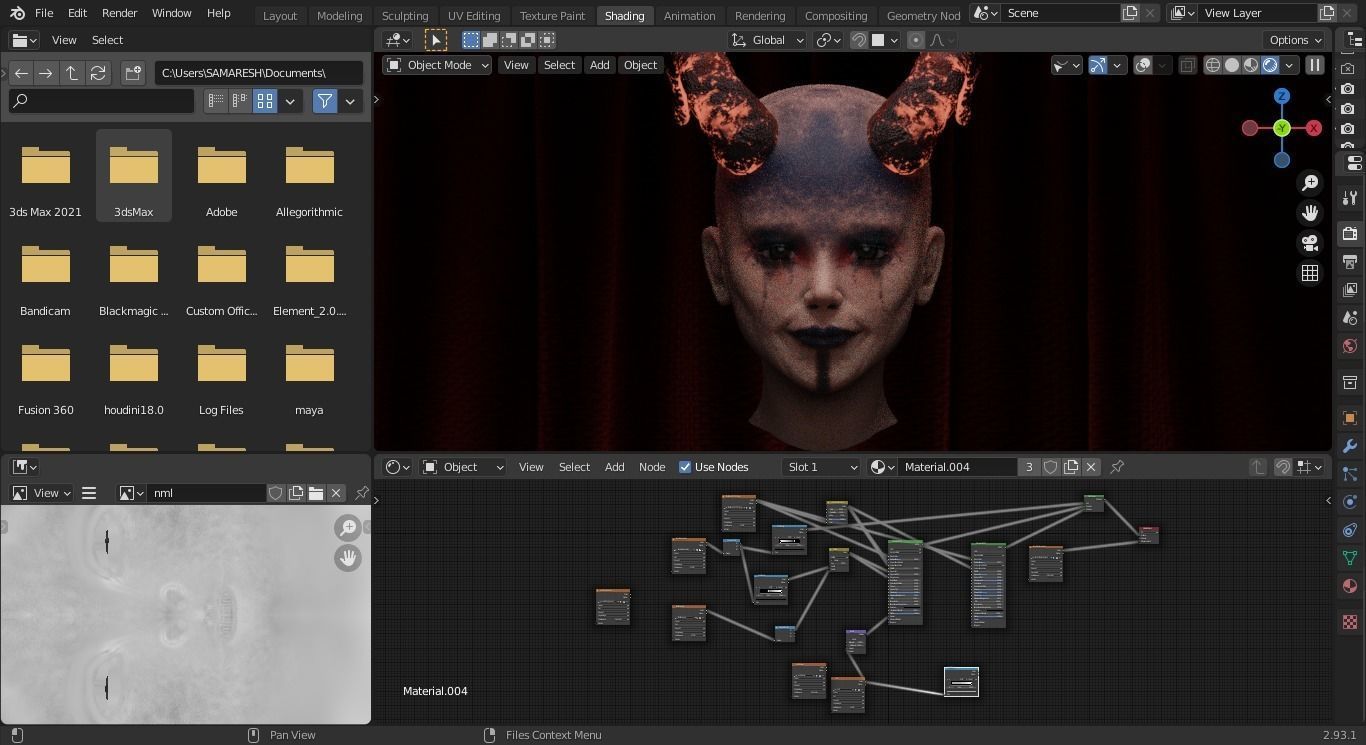Image resolution: width=1366 pixels, height=745 pixels.
Task: Enable wireframe viewport shading
Action: tap(1213, 65)
